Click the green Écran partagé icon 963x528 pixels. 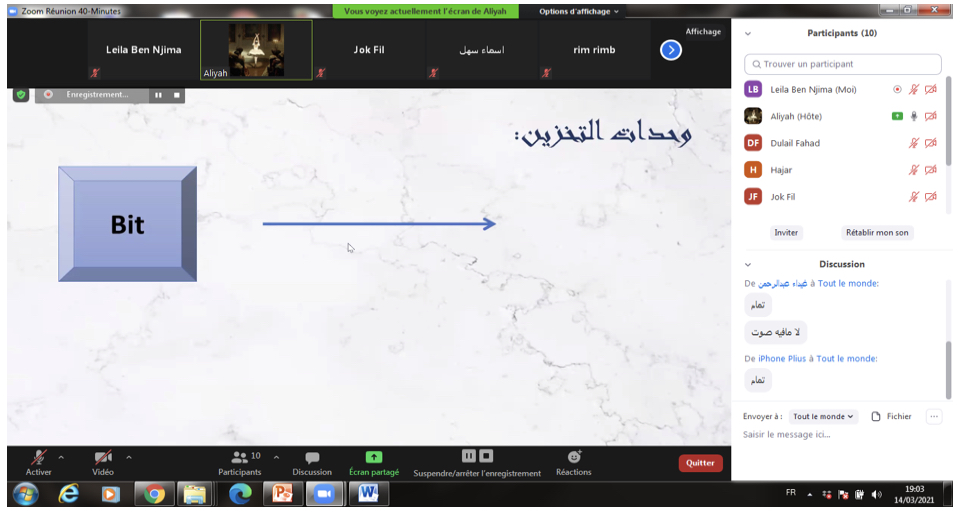point(373,457)
